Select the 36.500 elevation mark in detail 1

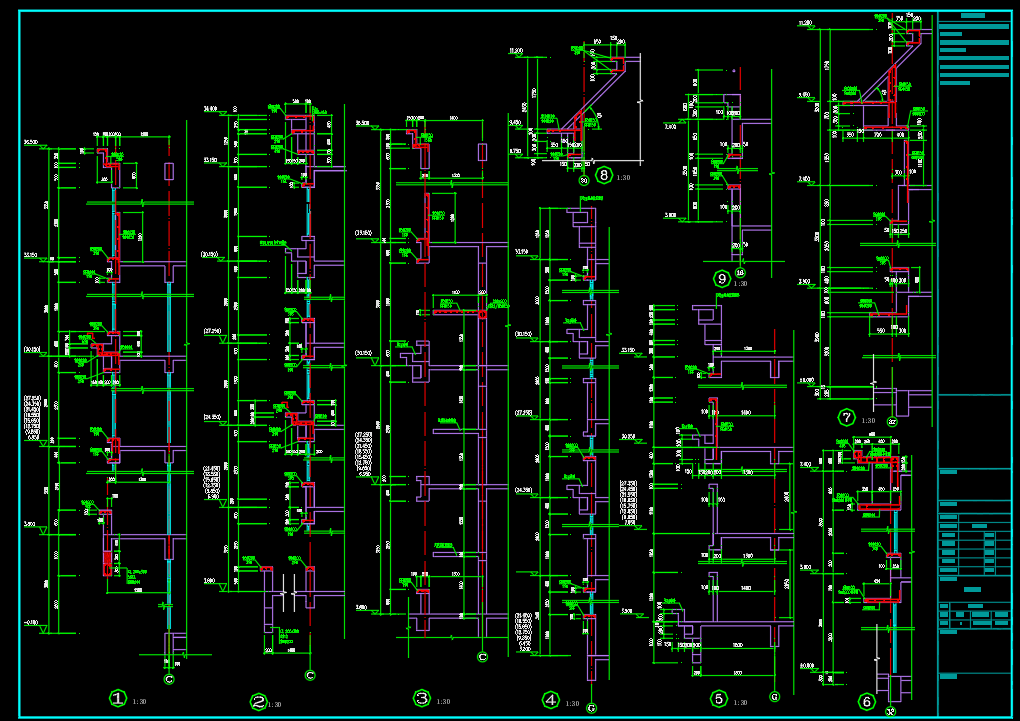pos(31,142)
